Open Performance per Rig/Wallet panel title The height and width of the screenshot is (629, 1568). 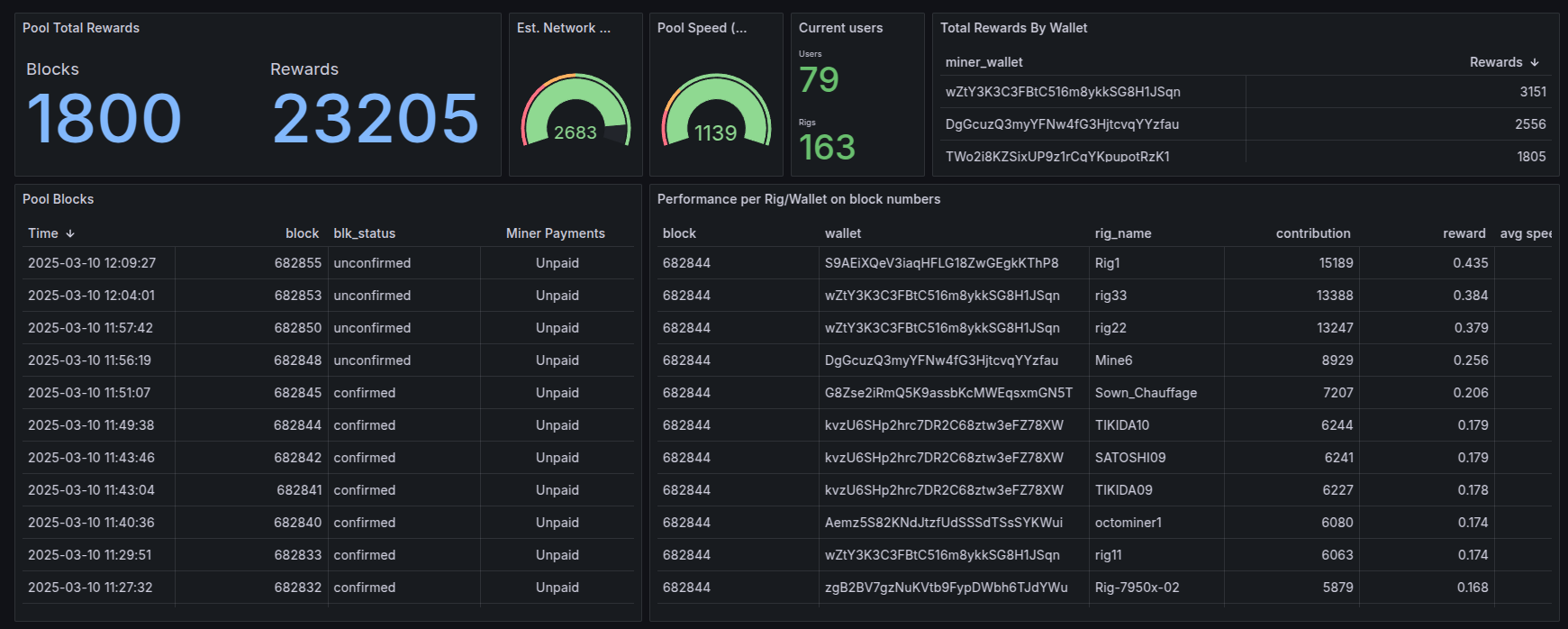799,199
